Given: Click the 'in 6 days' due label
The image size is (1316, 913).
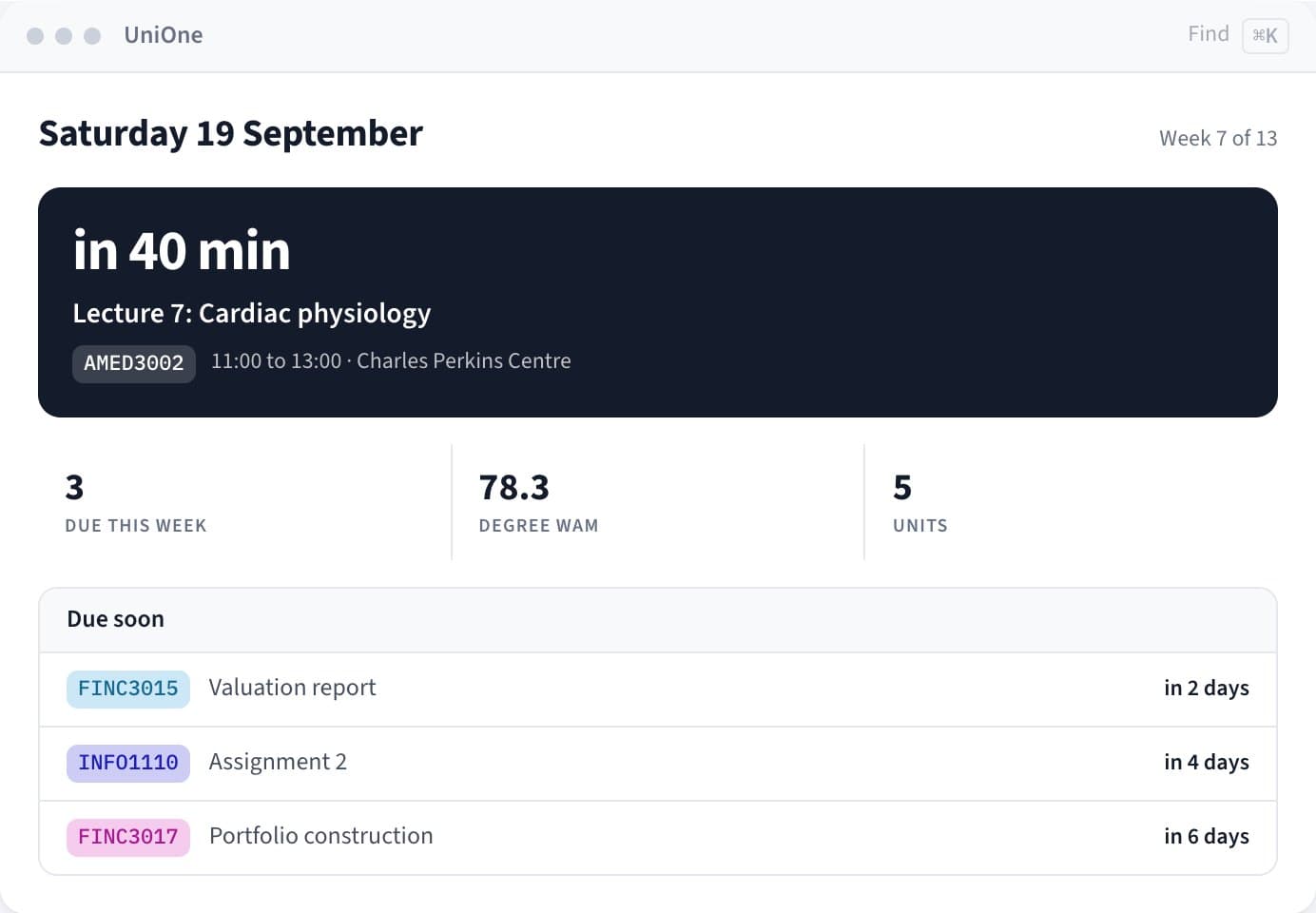Looking at the screenshot, I should coord(1207,837).
